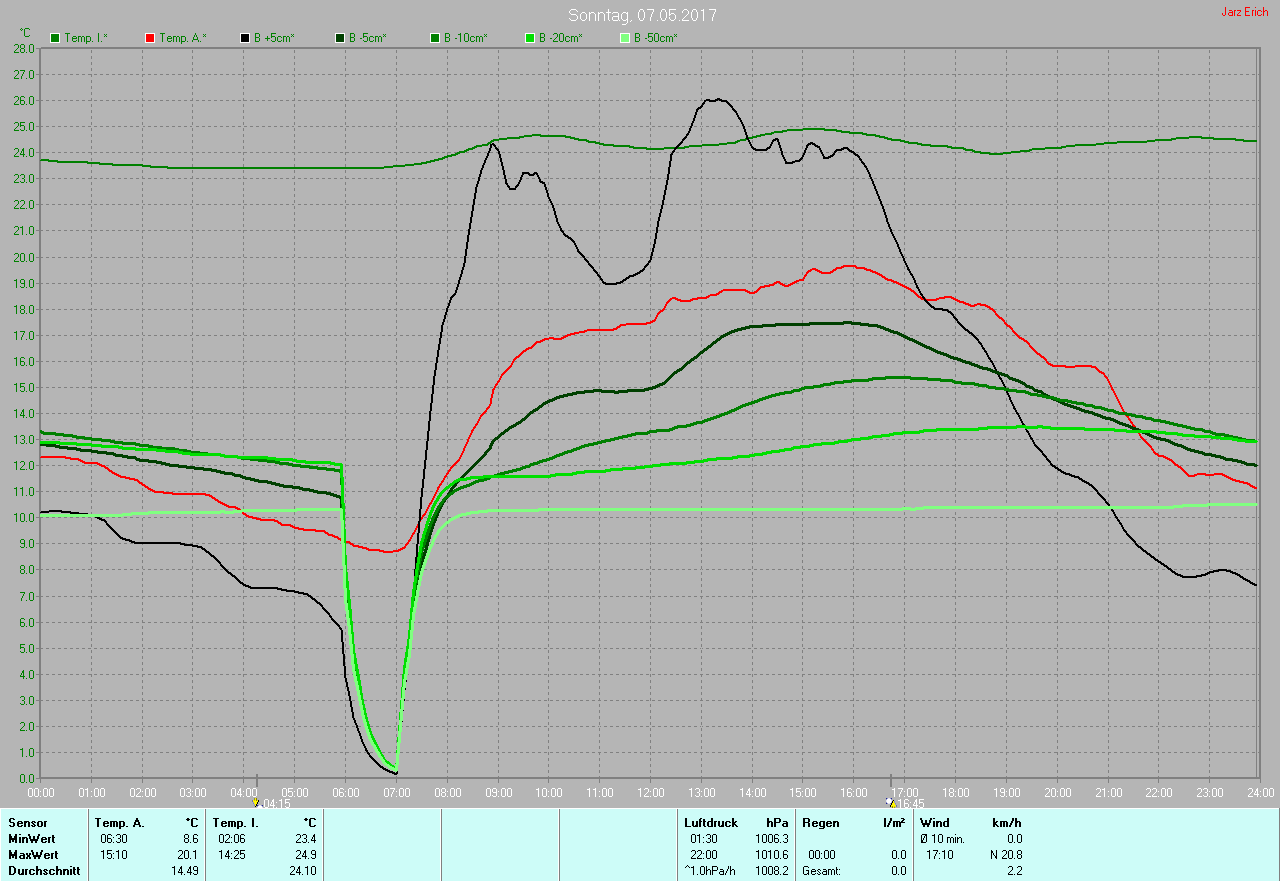
Task: Click the 'Ø 10 min.' wind label
Action: coord(943,839)
